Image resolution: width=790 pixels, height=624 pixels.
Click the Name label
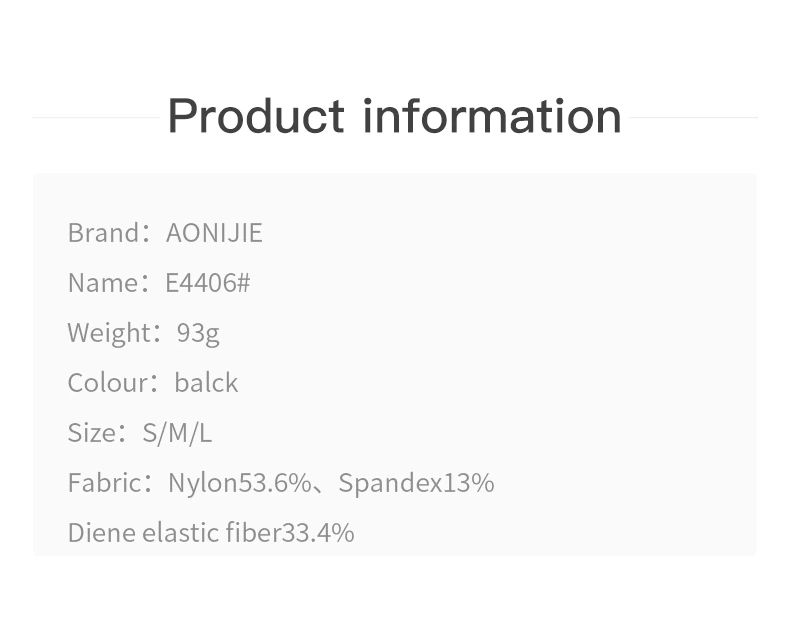pyautogui.click(x=103, y=283)
